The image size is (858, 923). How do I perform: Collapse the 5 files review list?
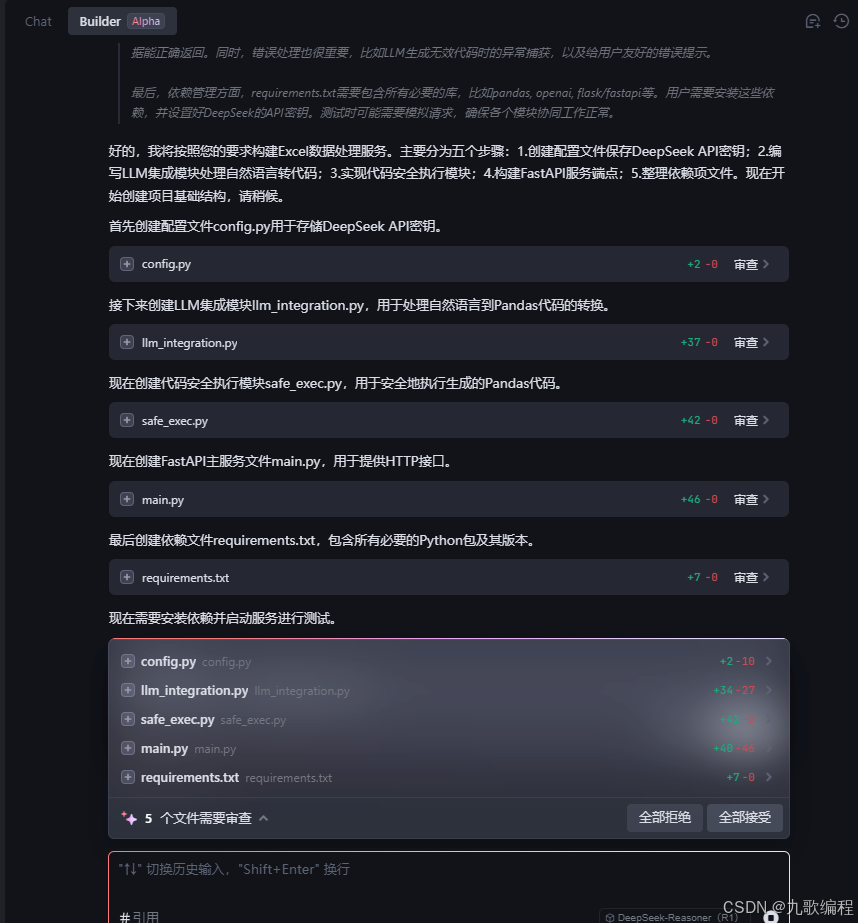coord(264,818)
